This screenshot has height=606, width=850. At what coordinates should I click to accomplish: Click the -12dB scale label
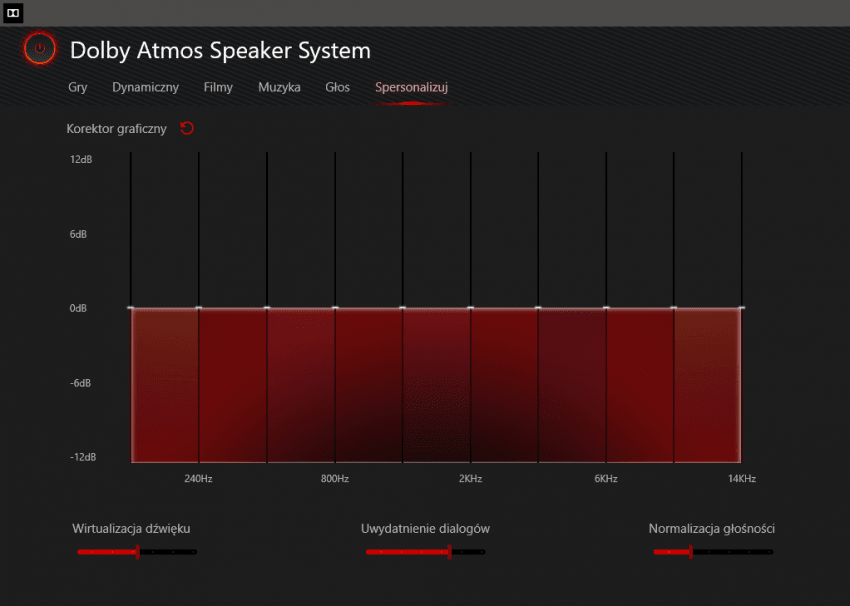click(83, 457)
